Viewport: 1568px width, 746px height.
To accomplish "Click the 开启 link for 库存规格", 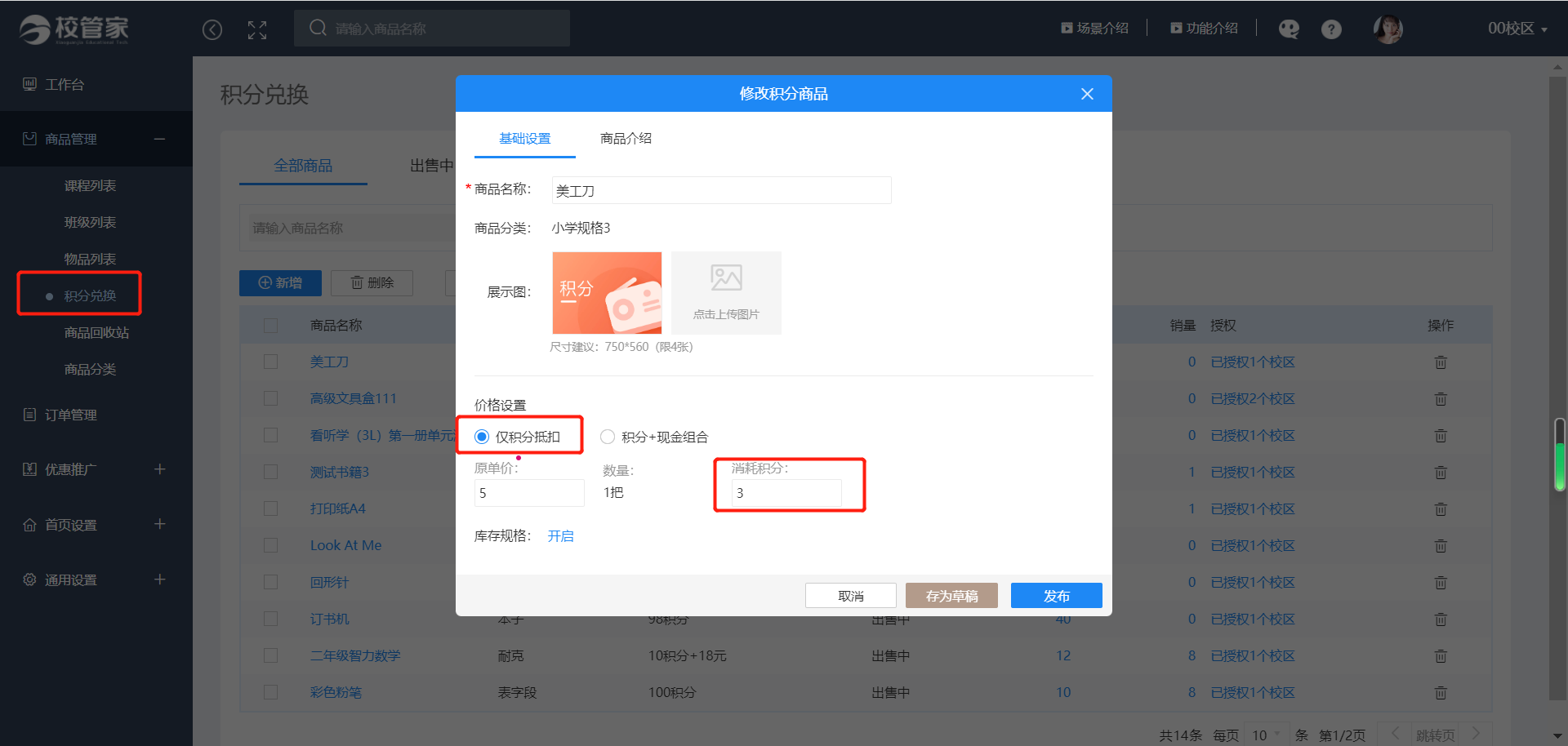I will pos(560,536).
